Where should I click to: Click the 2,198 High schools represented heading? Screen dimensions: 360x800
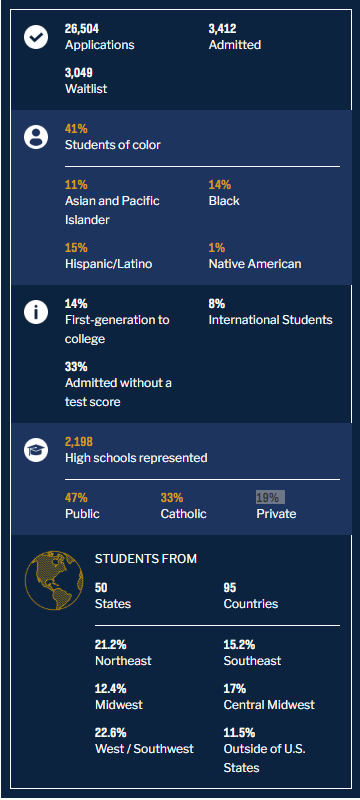[x=136, y=450]
